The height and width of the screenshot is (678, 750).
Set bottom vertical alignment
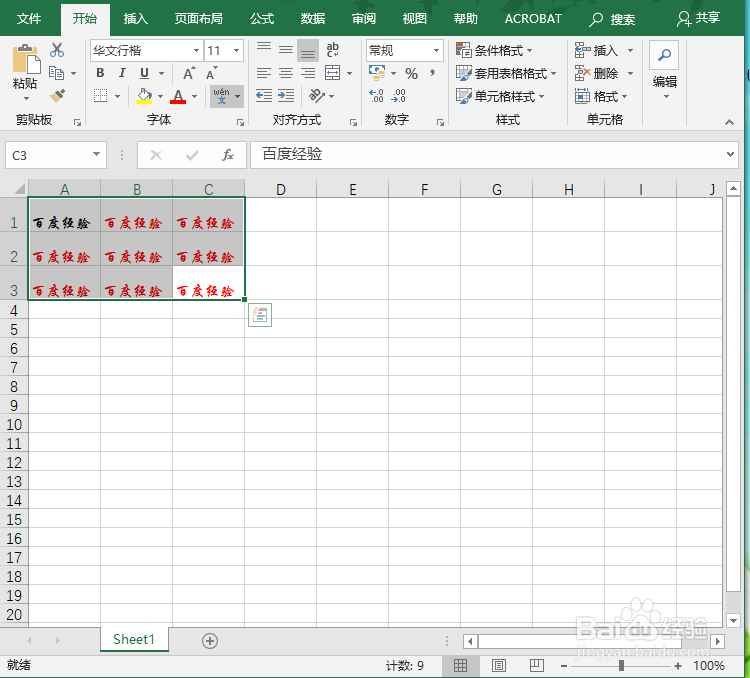click(x=308, y=50)
